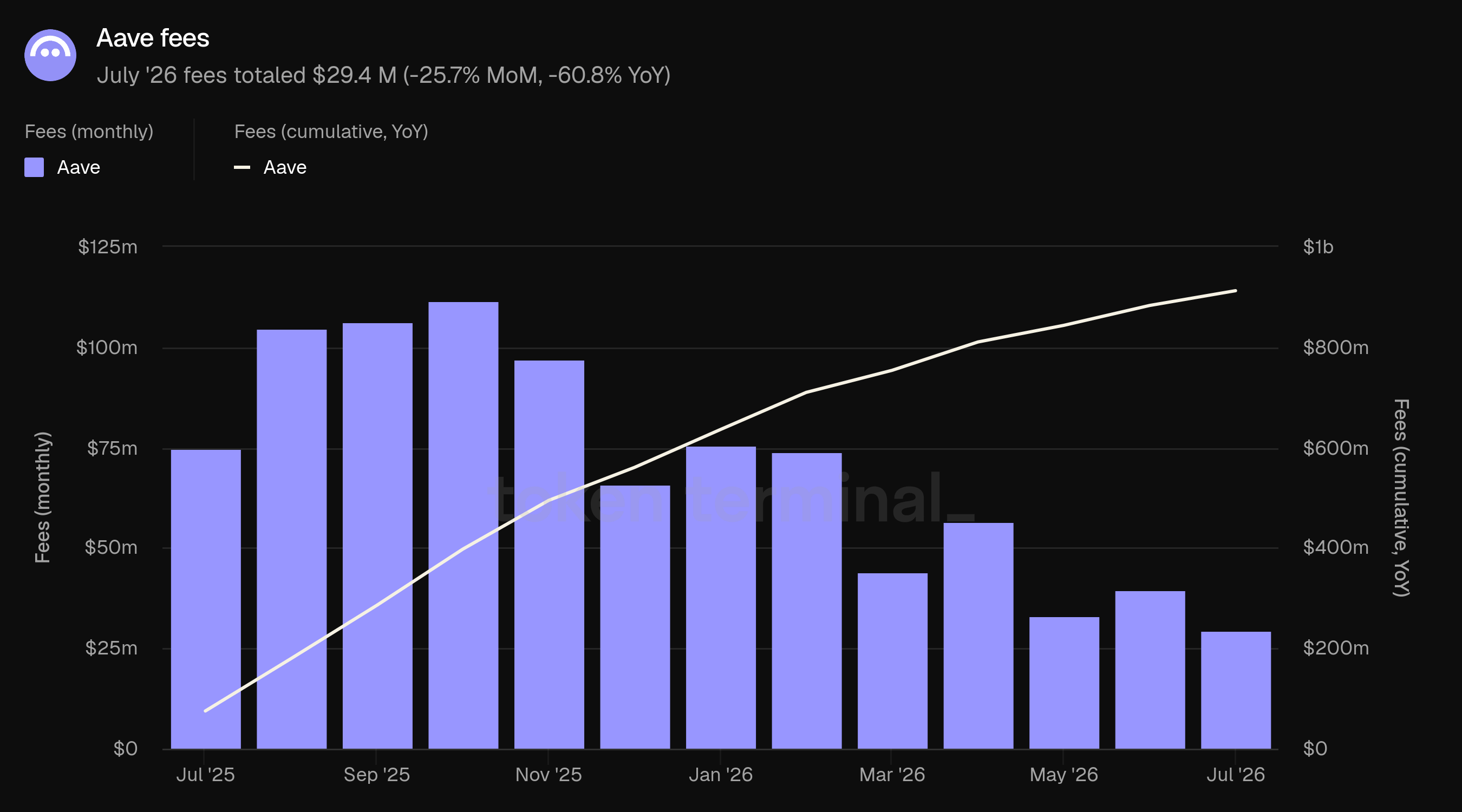This screenshot has height=812, width=1462.
Task: Select the Mar '26 monthly fees bar
Action: tap(893, 661)
